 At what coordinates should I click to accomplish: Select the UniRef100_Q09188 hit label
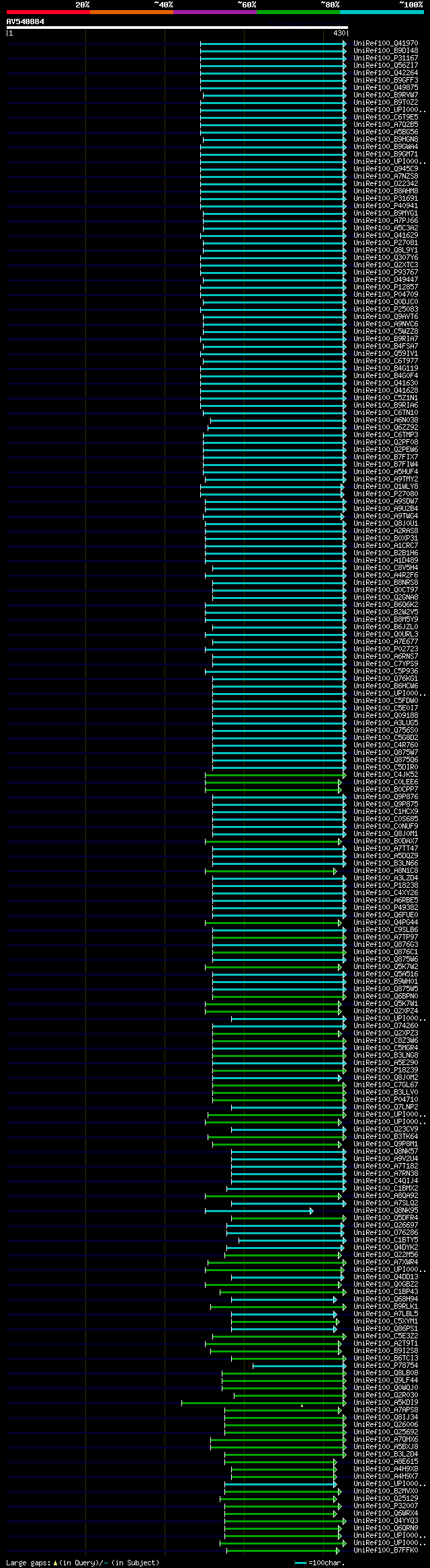click(x=386, y=716)
